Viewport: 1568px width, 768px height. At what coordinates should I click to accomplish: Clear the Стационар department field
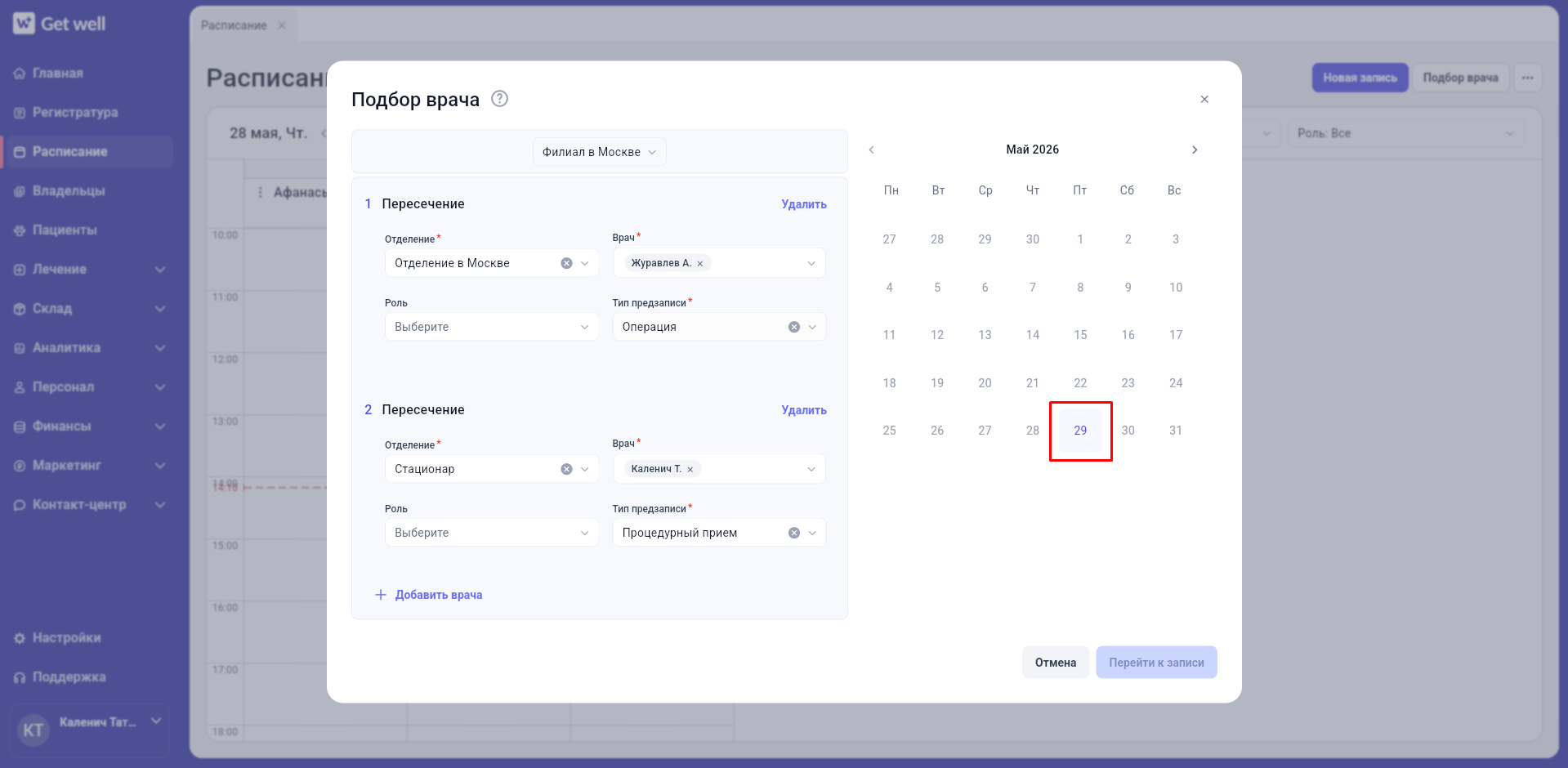point(566,469)
